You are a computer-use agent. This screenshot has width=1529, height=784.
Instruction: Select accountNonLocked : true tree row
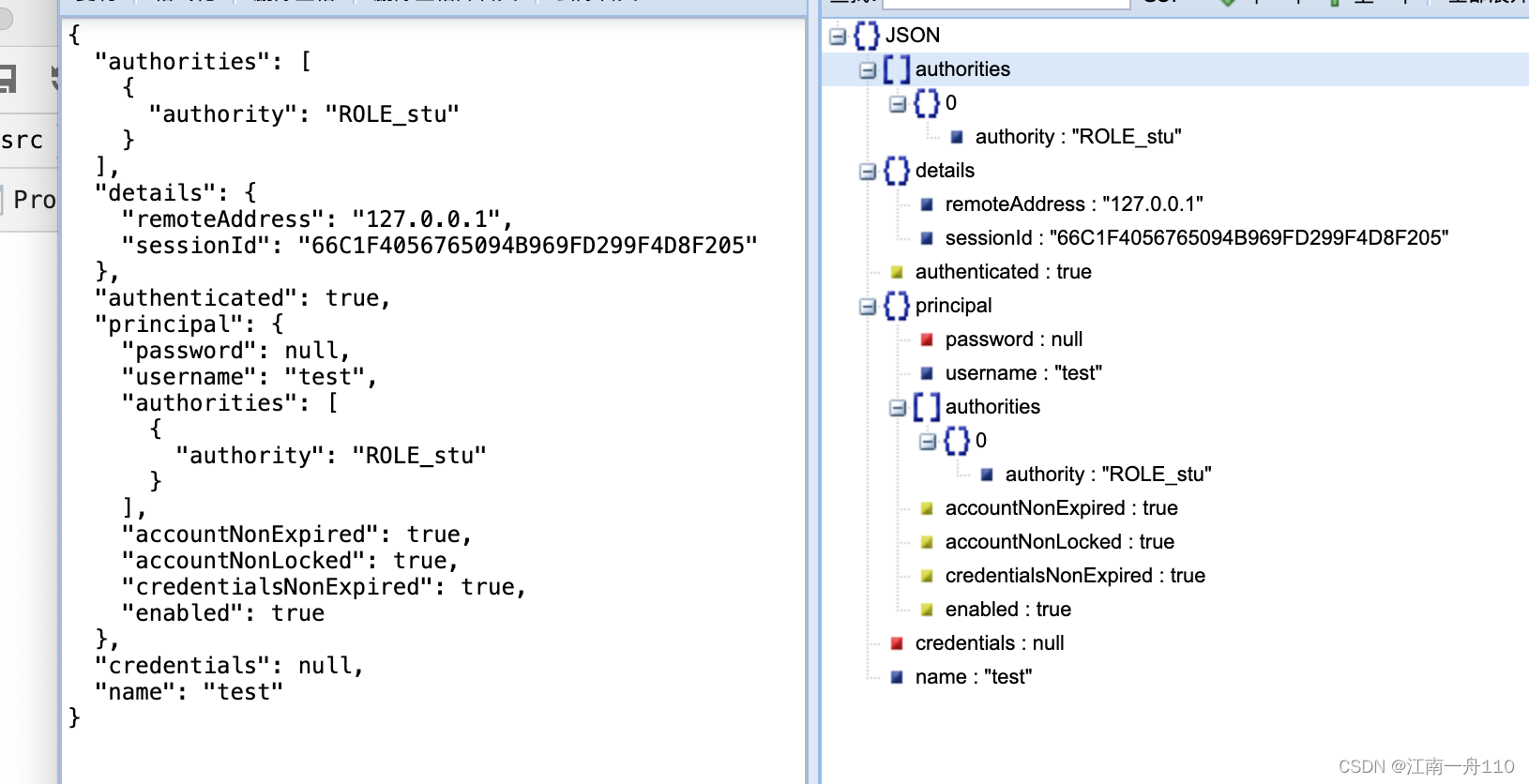(x=1060, y=542)
